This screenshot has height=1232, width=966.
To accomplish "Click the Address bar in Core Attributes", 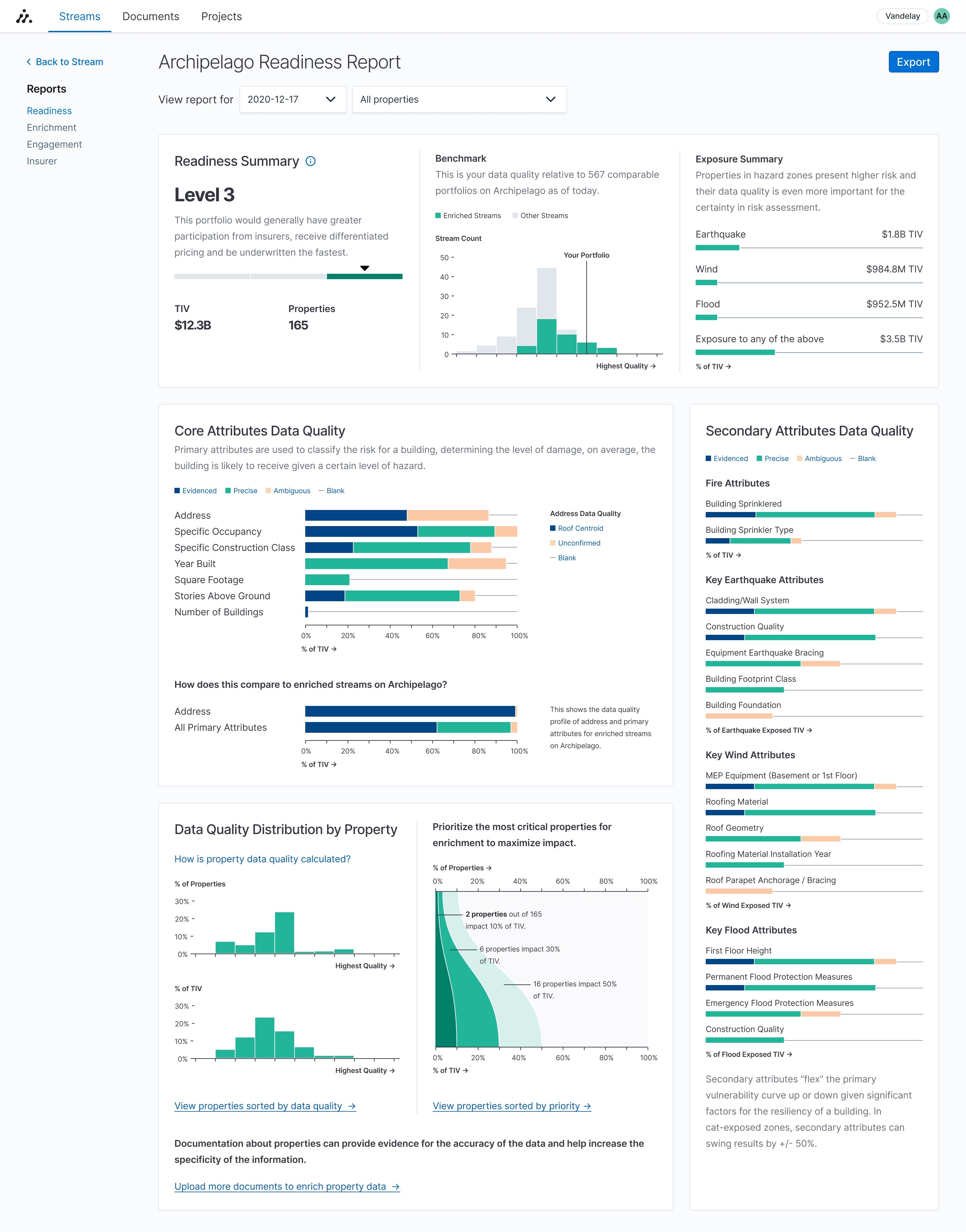I will (x=396, y=515).
